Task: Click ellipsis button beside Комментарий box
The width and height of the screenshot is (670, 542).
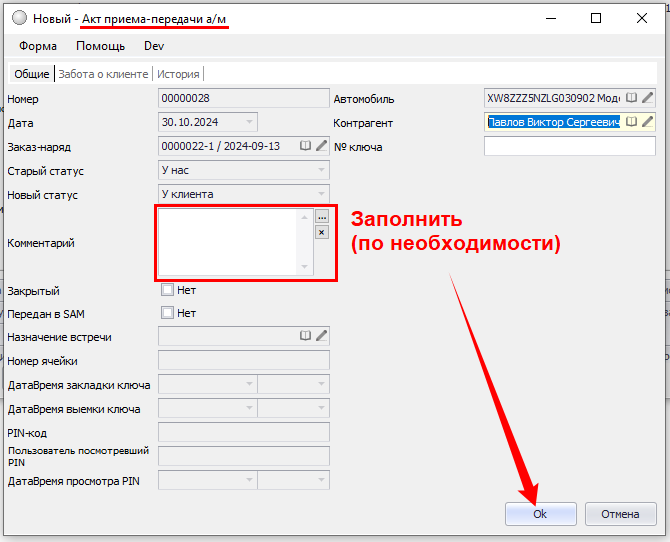Action: pos(321,216)
